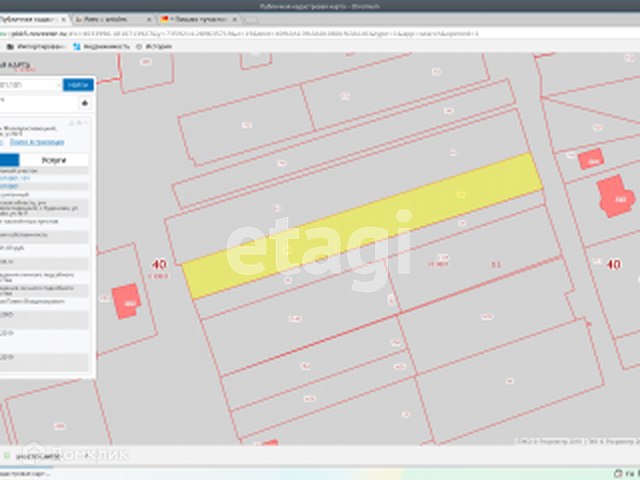Clear the search field with its X icon
Screen dimensions: 640x480
pos(58,85)
